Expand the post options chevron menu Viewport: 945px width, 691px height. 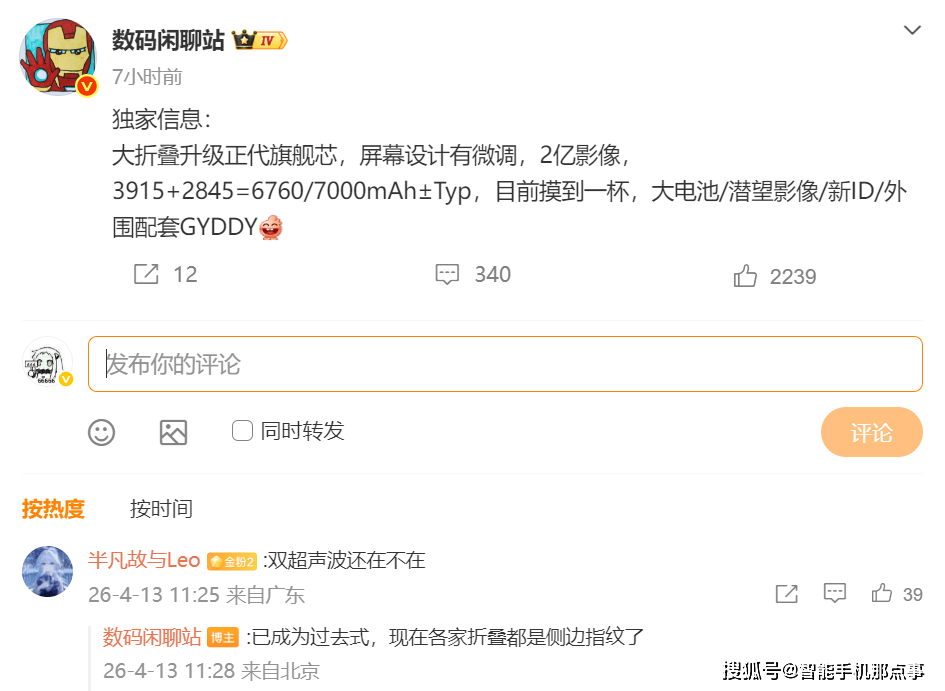pyautogui.click(x=912, y=30)
